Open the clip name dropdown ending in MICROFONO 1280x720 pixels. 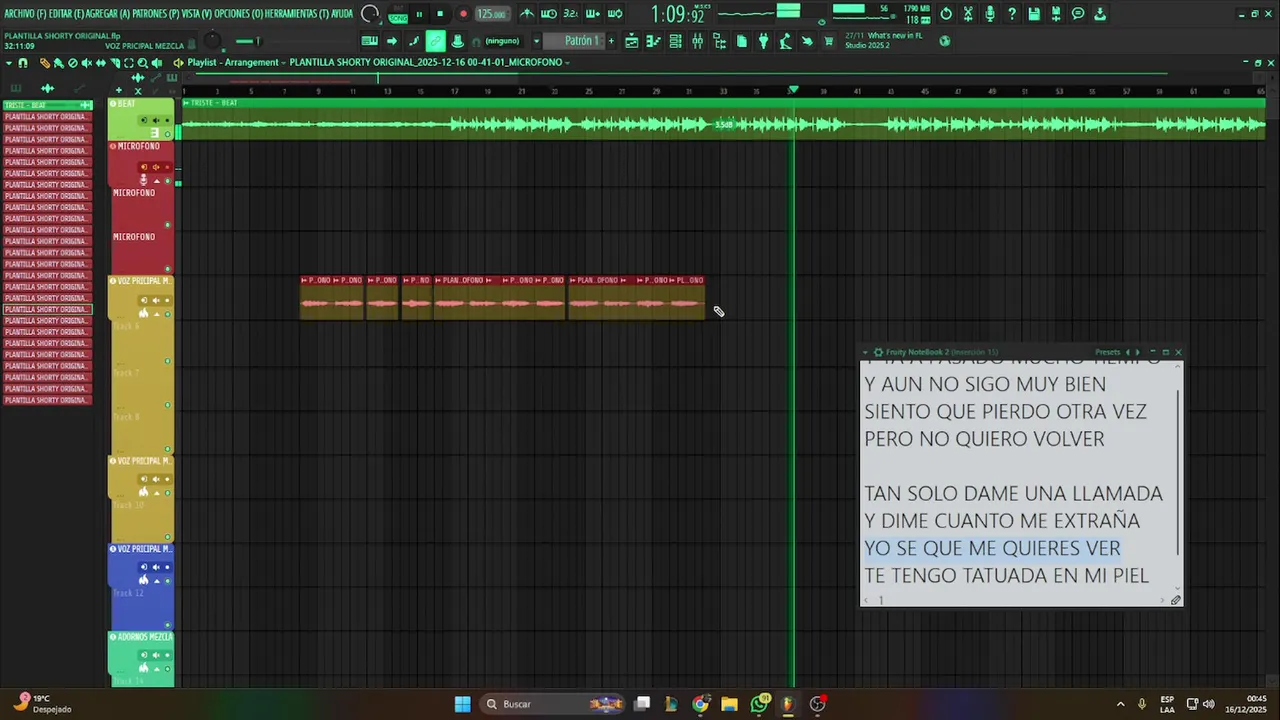coord(430,62)
